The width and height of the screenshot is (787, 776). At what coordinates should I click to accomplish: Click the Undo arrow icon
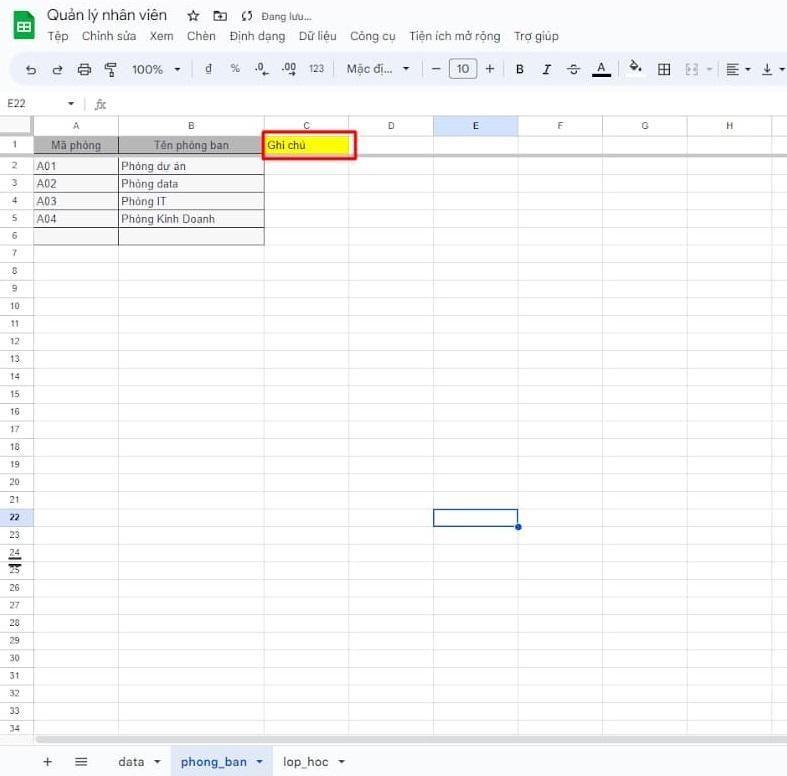[x=31, y=69]
